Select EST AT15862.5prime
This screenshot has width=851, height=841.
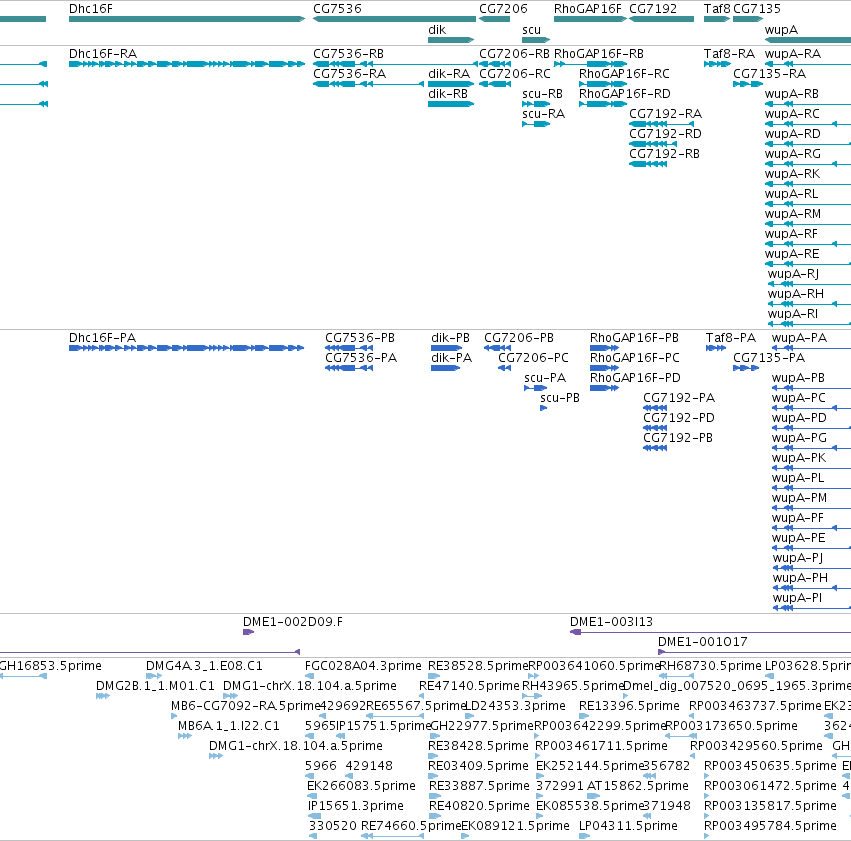point(638,786)
